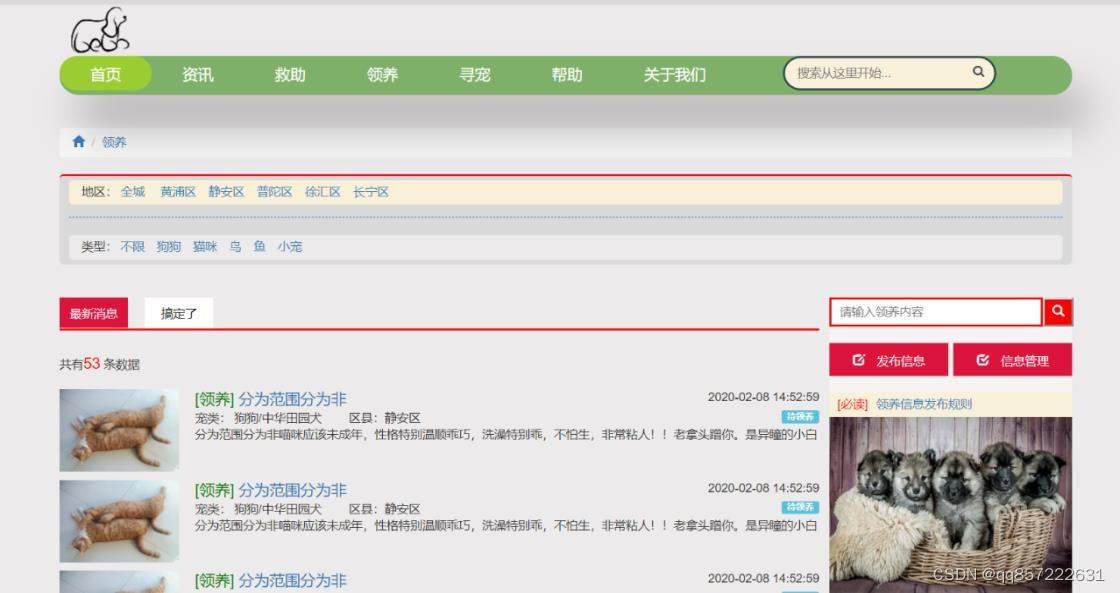This screenshot has width=1120, height=593.
Task: Click the first listing's 2020-02-08 14:52:59 timestamp
Action: 764,397
